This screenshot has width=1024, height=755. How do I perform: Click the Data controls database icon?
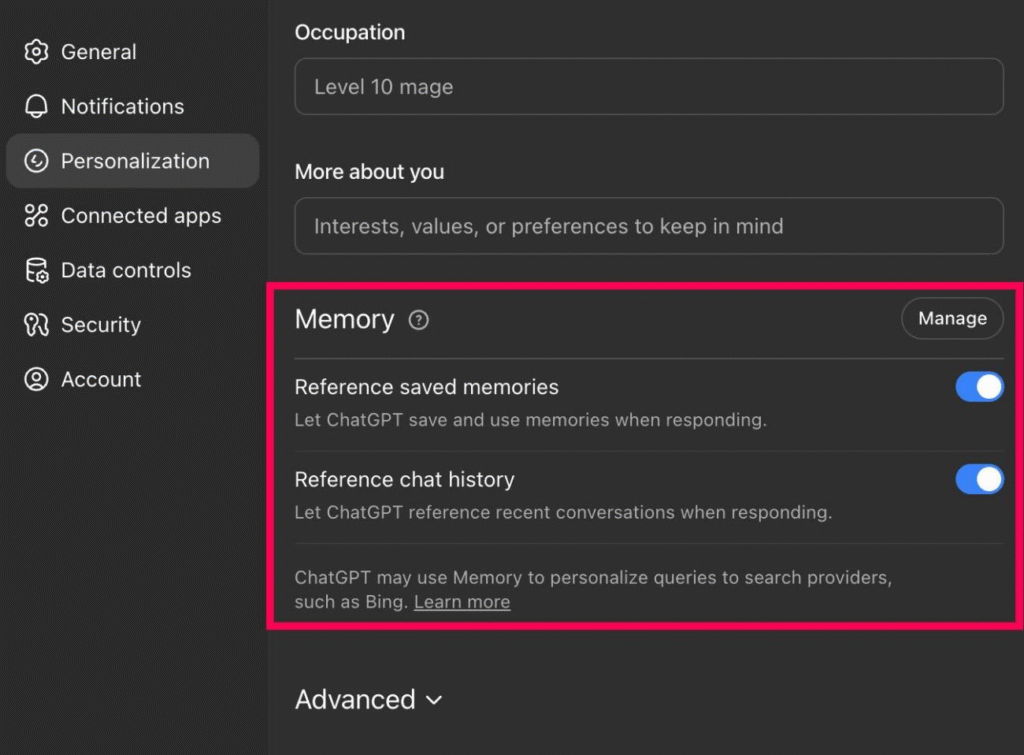click(x=37, y=270)
